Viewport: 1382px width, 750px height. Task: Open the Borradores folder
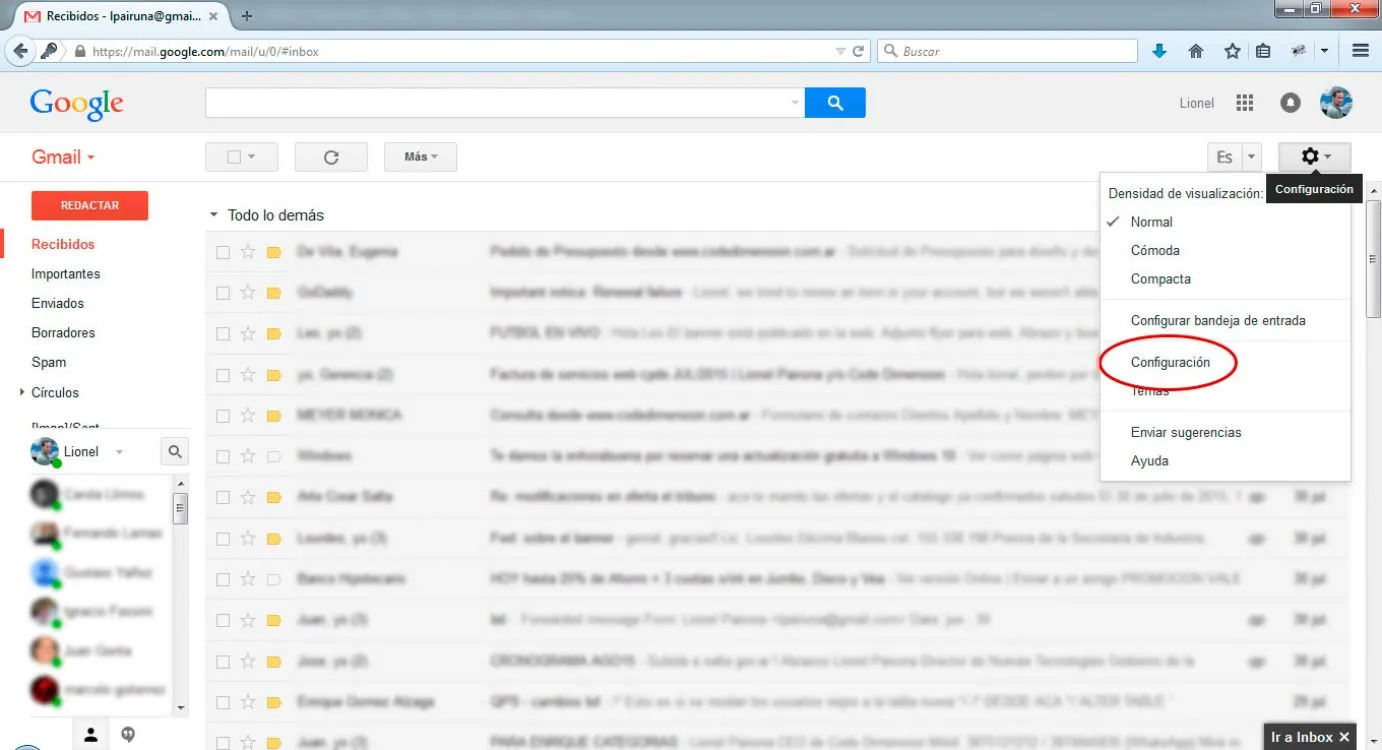click(63, 333)
